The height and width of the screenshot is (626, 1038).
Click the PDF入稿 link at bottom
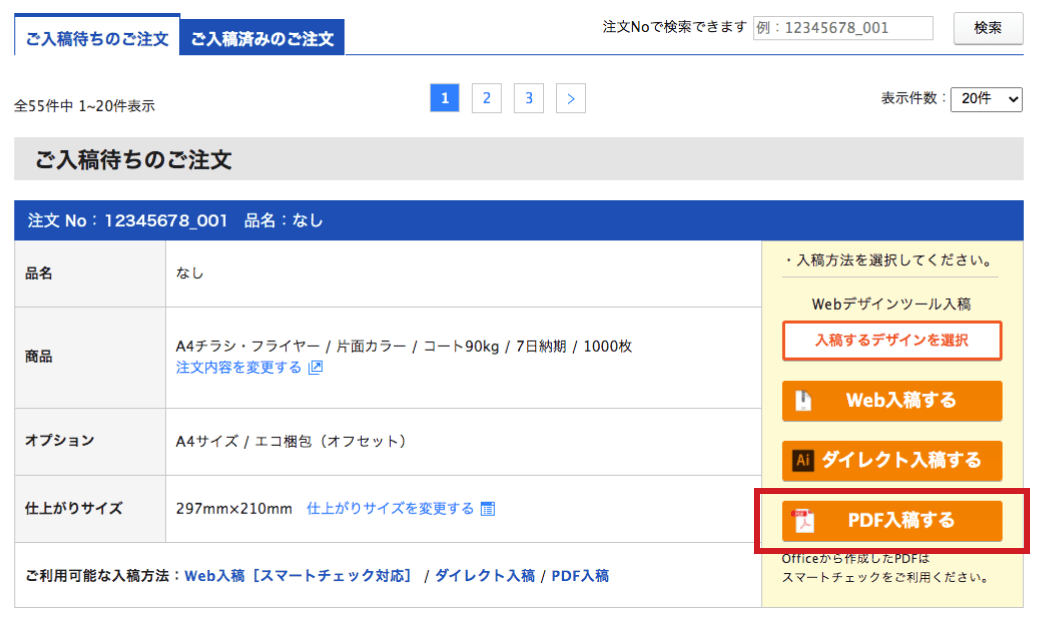(x=580, y=576)
